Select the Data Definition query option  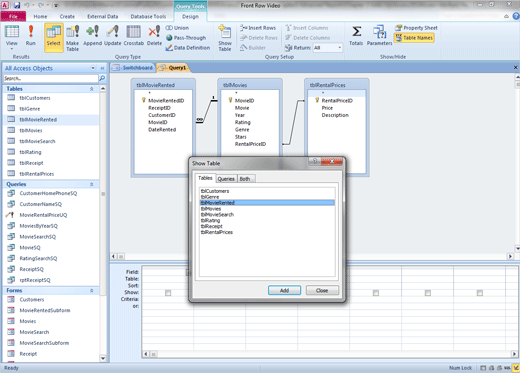click(188, 48)
